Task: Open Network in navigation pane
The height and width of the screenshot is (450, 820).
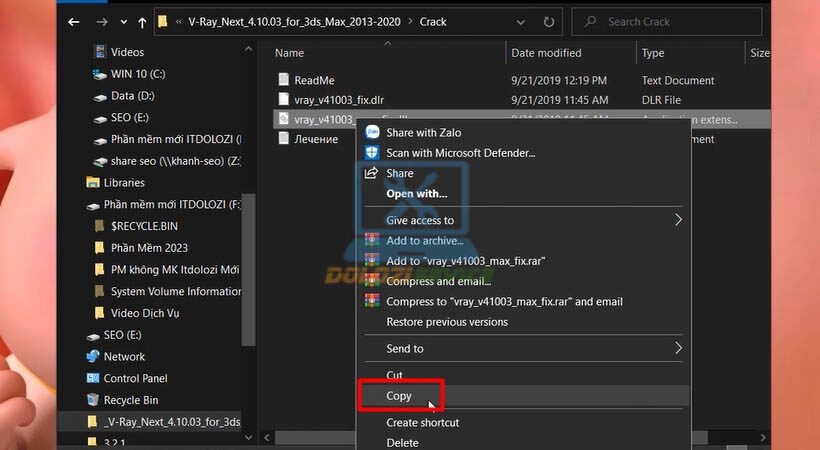Action: pyautogui.click(x=124, y=357)
